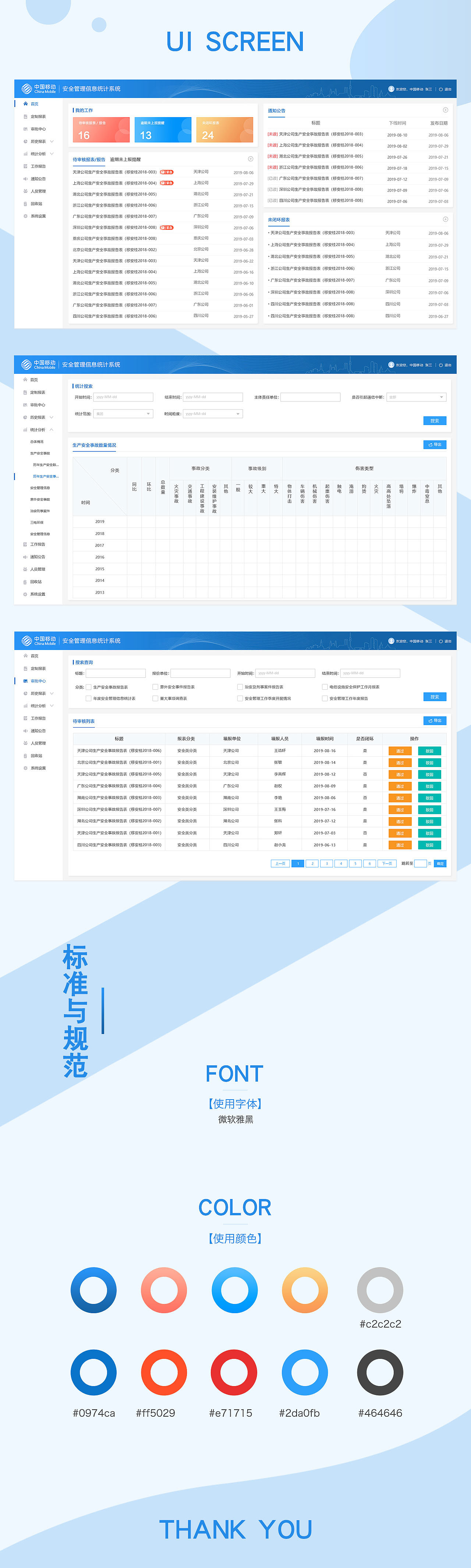The height and width of the screenshot is (1568, 471).
Task: Click 退出 power icon in statistics screen header
Action: [440, 365]
